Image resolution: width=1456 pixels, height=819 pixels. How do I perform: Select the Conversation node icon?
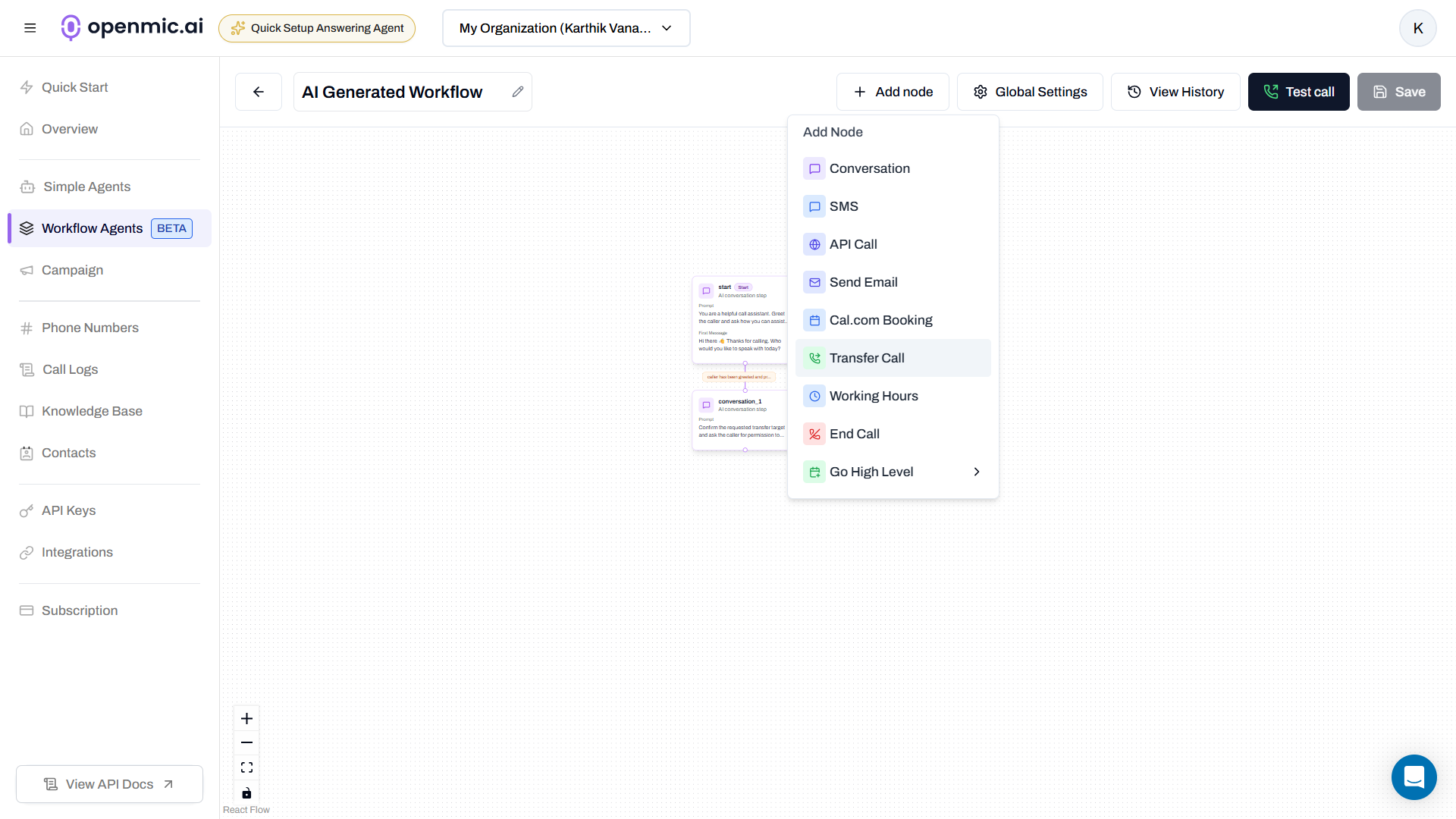(x=814, y=168)
